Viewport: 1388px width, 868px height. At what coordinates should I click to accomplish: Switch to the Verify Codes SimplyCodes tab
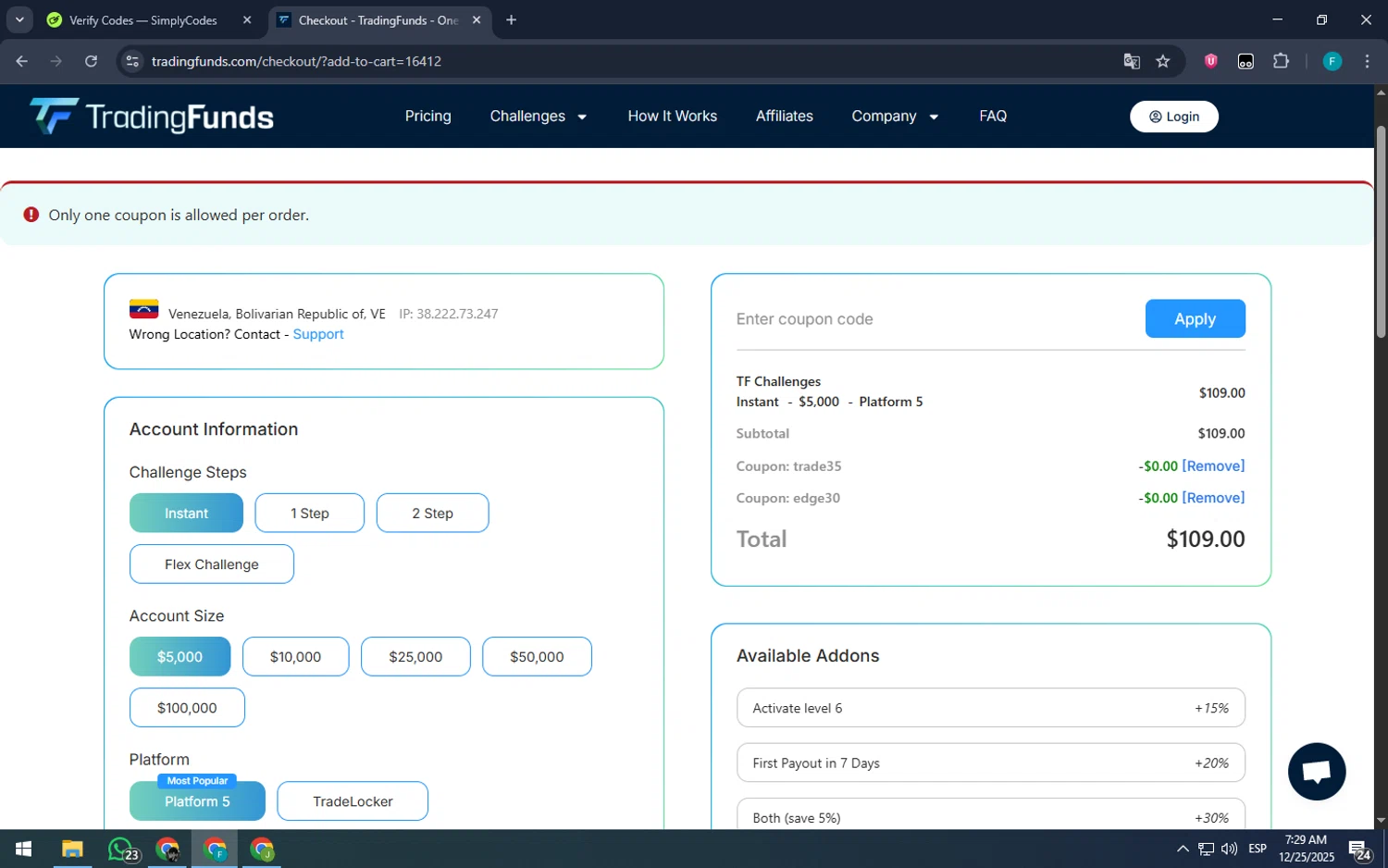(x=143, y=19)
